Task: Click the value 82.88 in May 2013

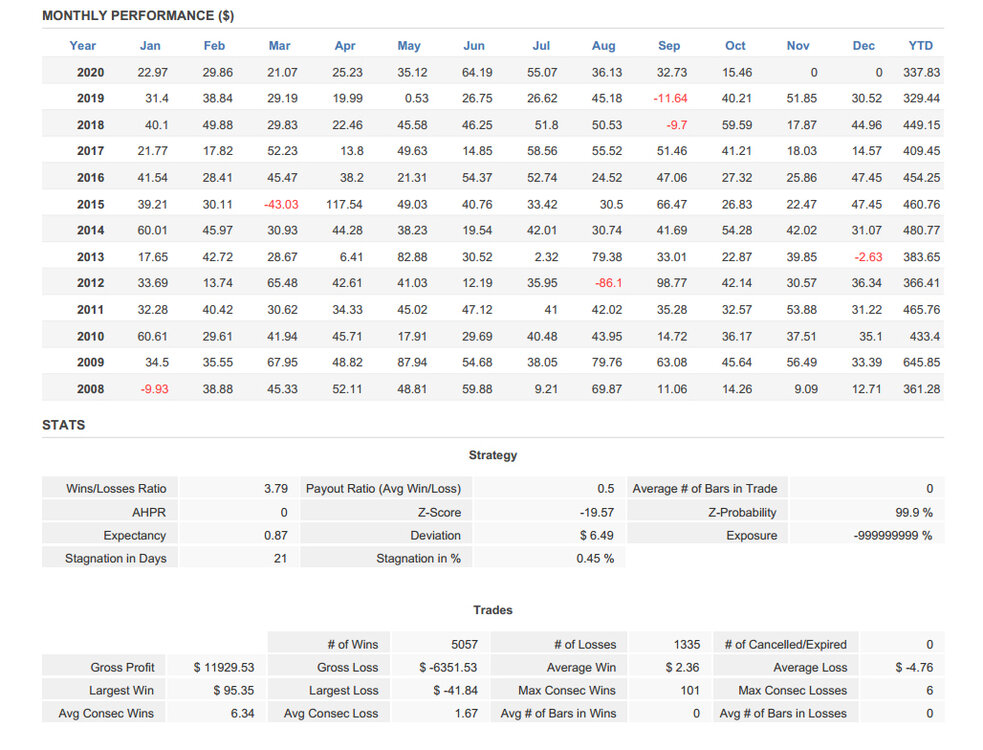Action: [412, 257]
